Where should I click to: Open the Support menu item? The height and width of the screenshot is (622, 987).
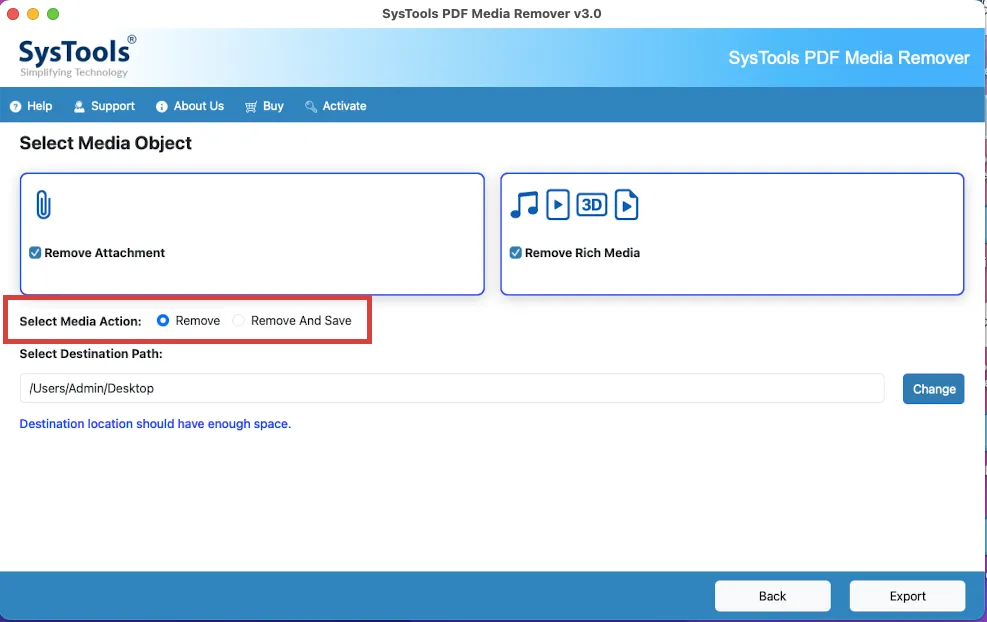pos(104,106)
